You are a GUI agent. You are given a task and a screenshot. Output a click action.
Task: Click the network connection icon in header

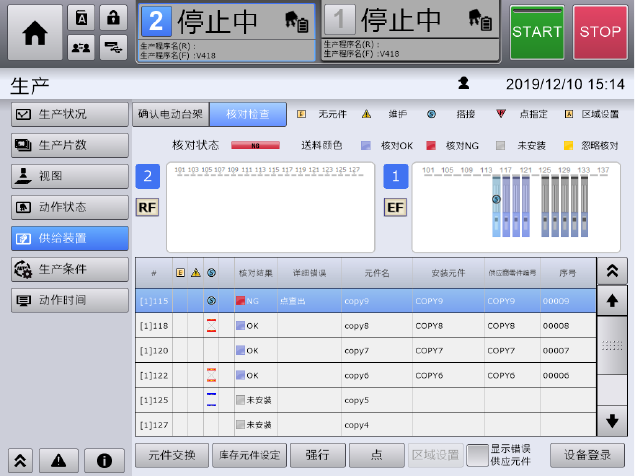[x=113, y=47]
